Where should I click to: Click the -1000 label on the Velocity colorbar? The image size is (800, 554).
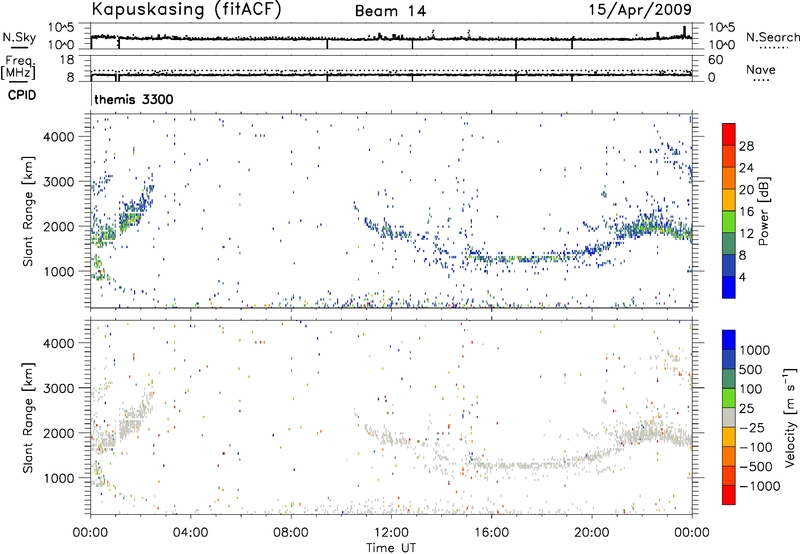coord(760,486)
